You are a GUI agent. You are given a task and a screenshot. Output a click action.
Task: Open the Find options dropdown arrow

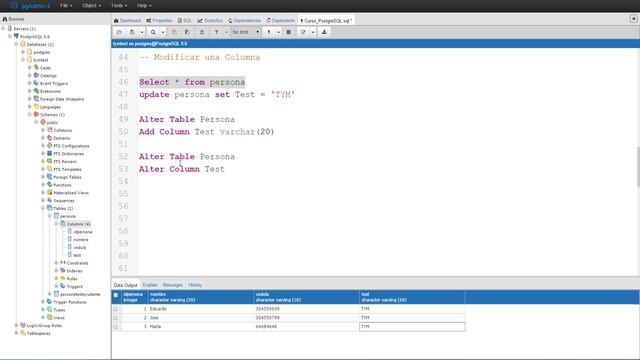163,32
